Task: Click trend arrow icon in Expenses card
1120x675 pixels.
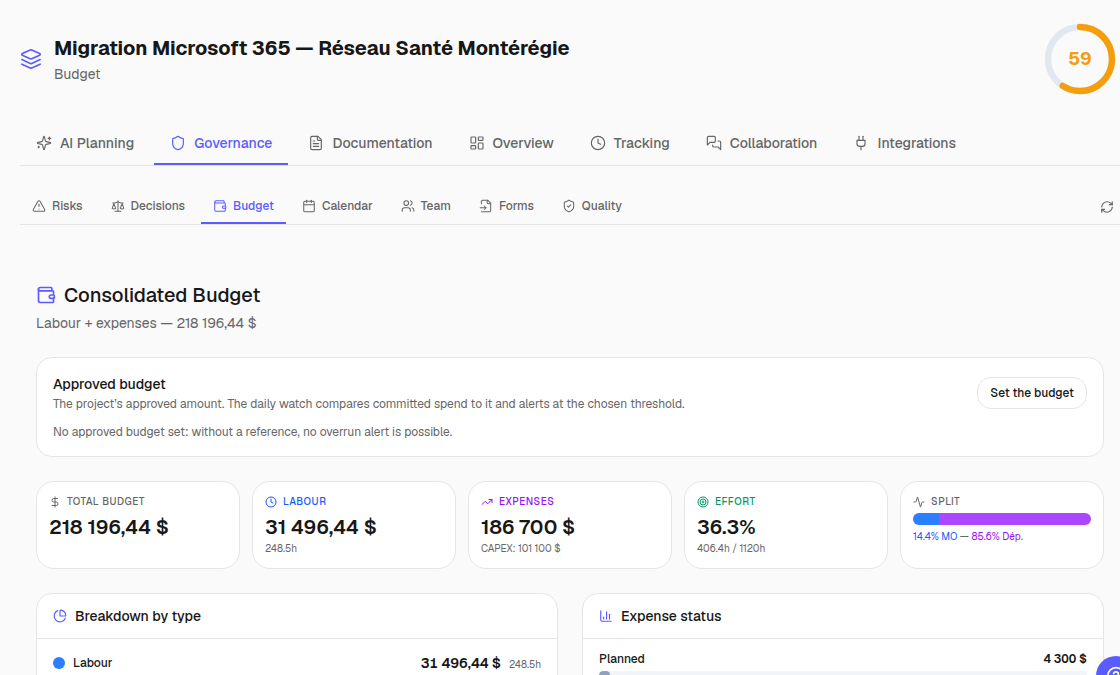Action: pos(487,502)
